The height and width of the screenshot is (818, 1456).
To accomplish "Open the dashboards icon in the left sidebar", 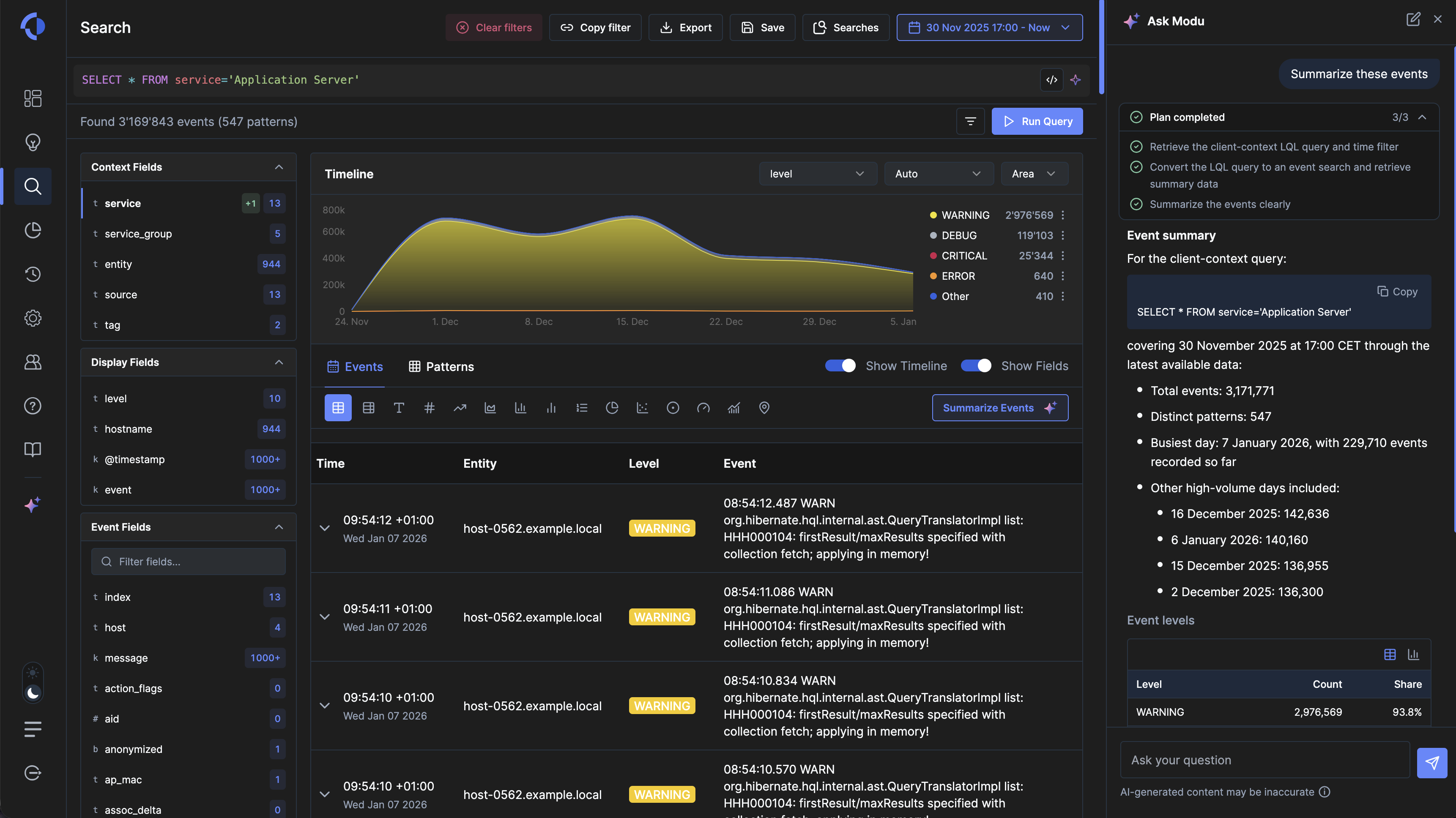I will (33, 98).
